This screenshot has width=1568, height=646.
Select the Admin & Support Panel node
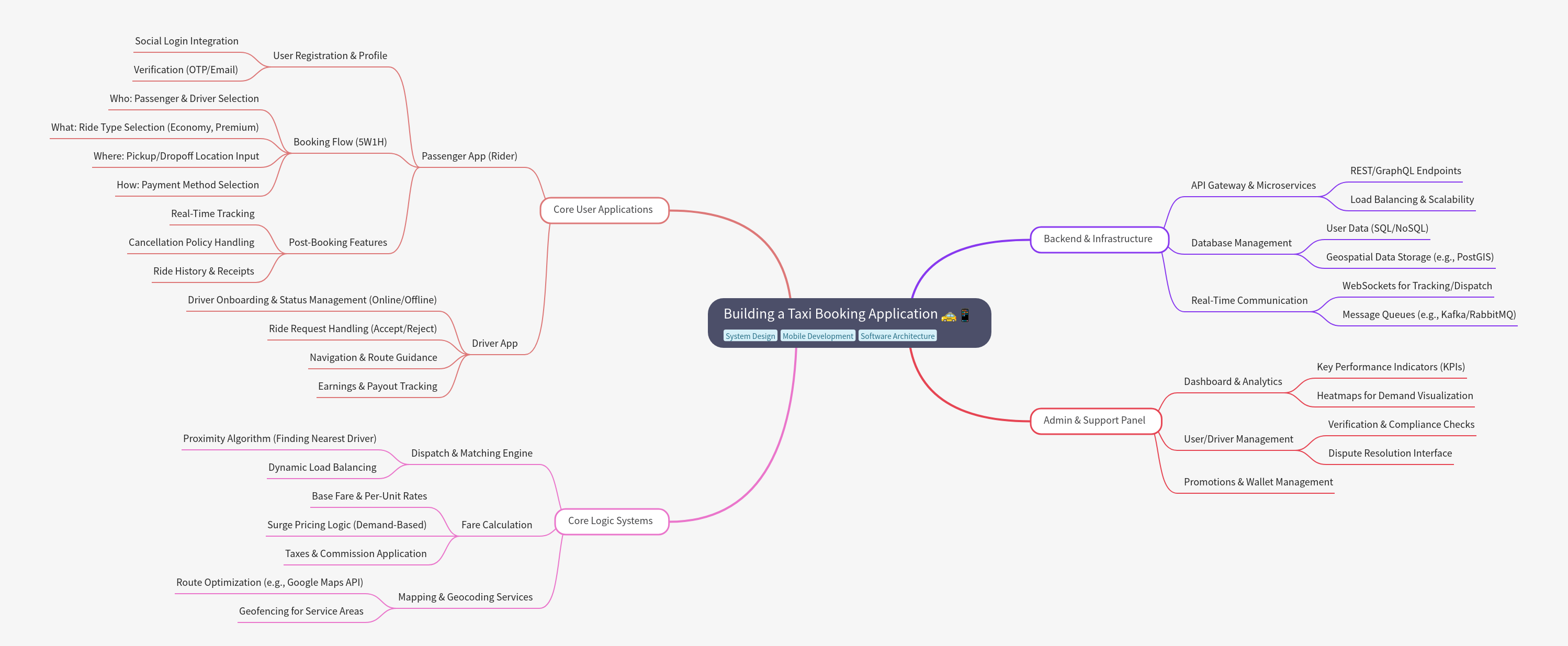[1094, 421]
